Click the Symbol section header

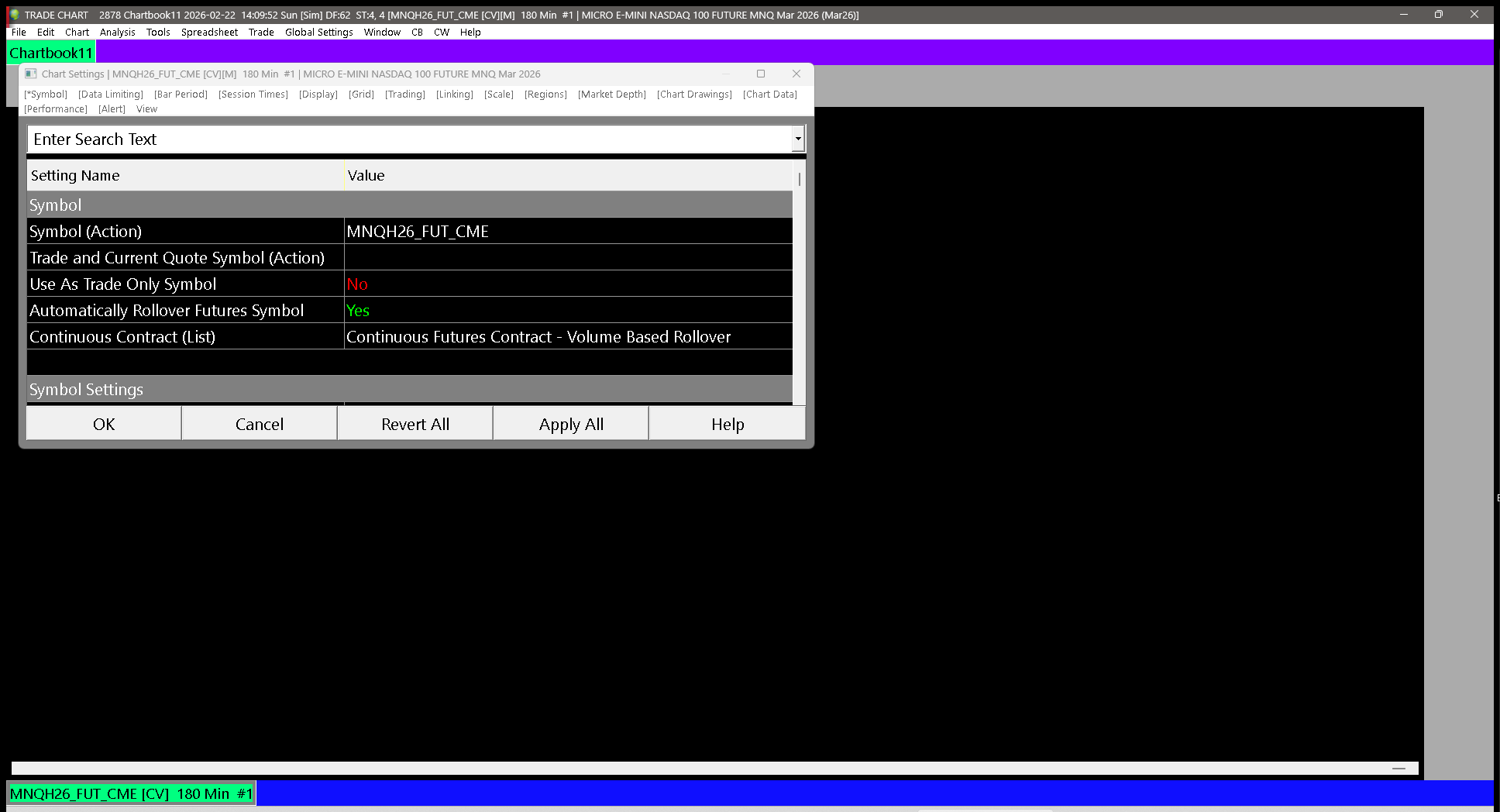(410, 205)
